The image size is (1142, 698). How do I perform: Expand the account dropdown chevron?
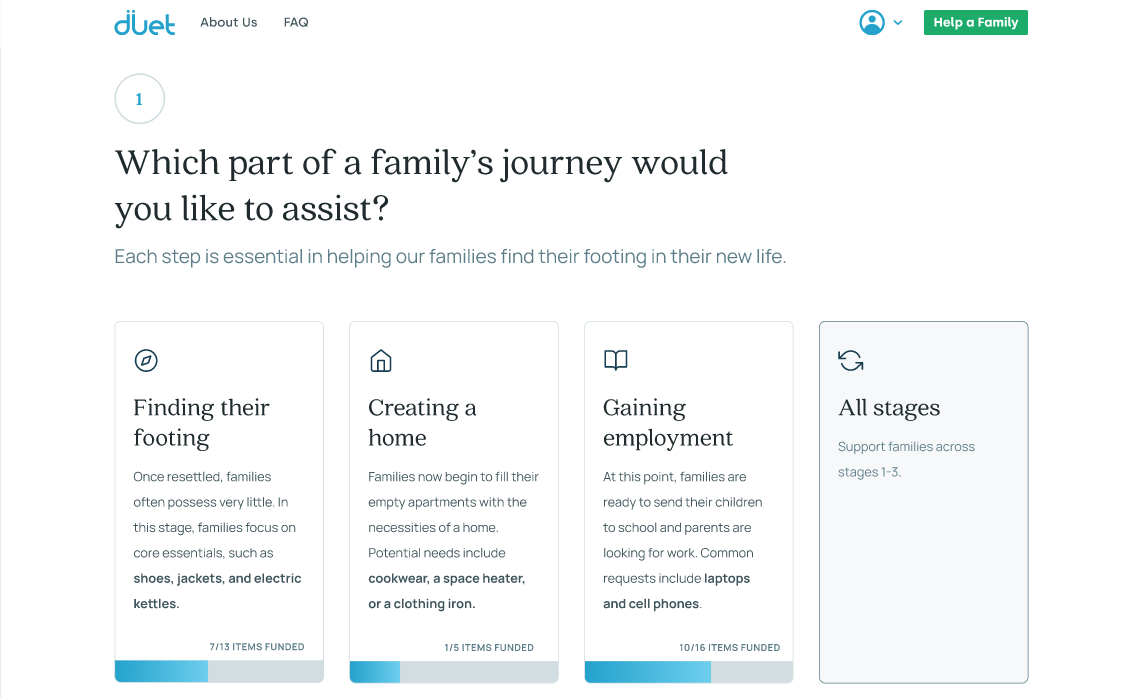tap(898, 23)
